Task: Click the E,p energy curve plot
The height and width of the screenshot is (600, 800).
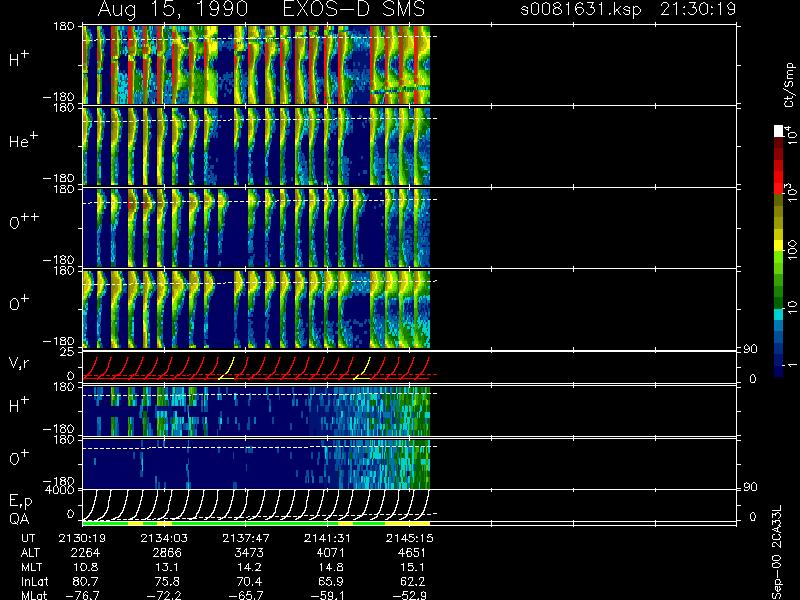Action: click(x=256, y=504)
